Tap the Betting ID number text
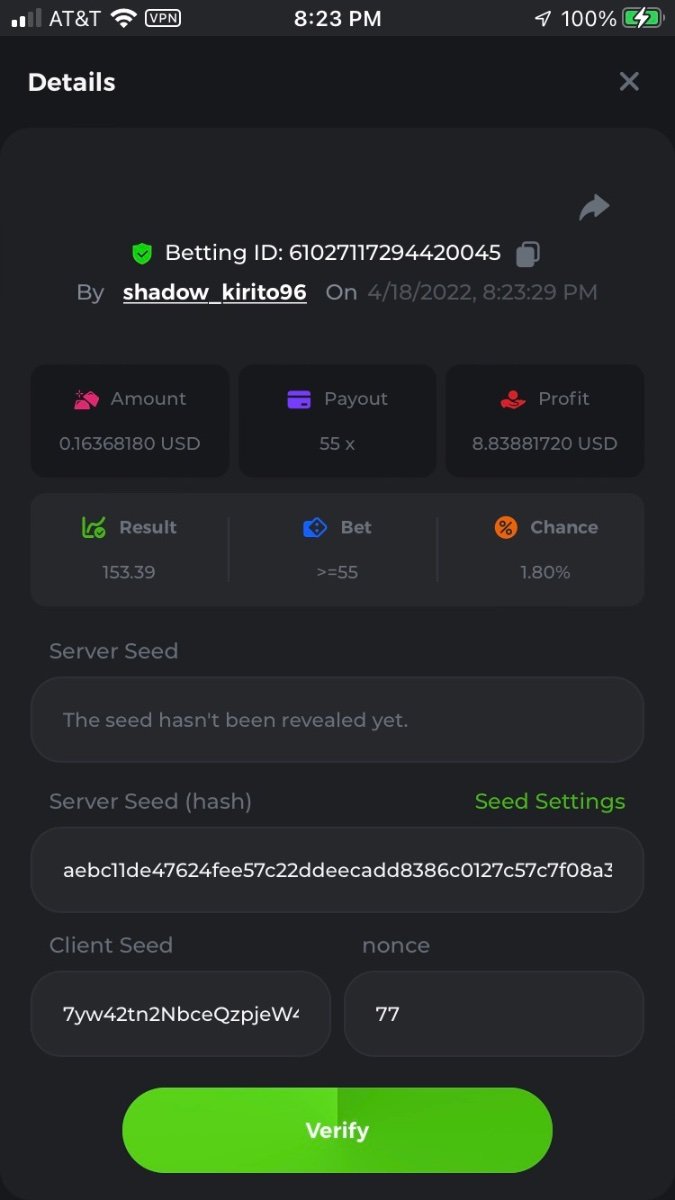 (394, 253)
